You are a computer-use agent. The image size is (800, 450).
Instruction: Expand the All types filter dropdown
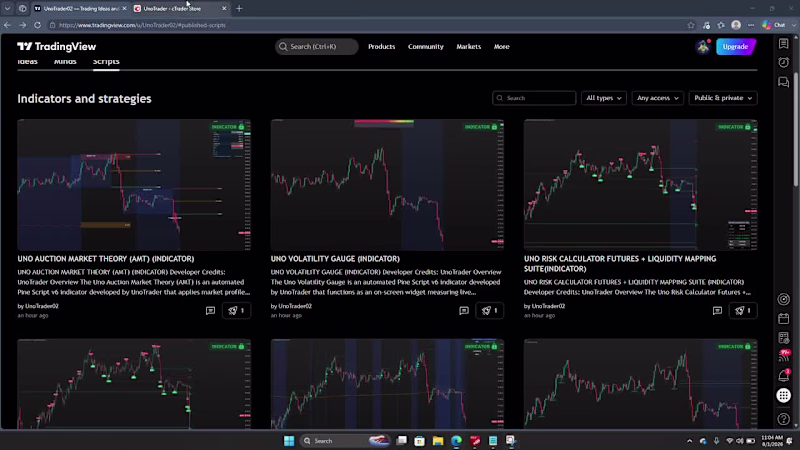(x=604, y=98)
